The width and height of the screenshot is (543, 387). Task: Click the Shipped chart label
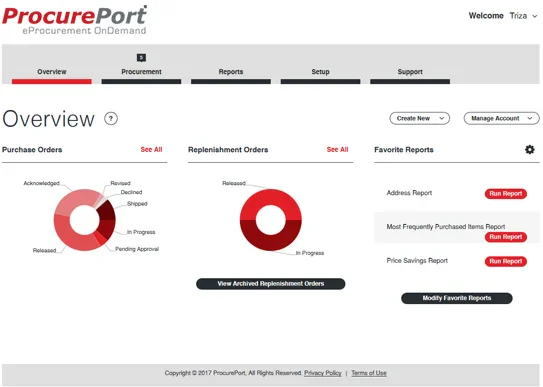137,204
